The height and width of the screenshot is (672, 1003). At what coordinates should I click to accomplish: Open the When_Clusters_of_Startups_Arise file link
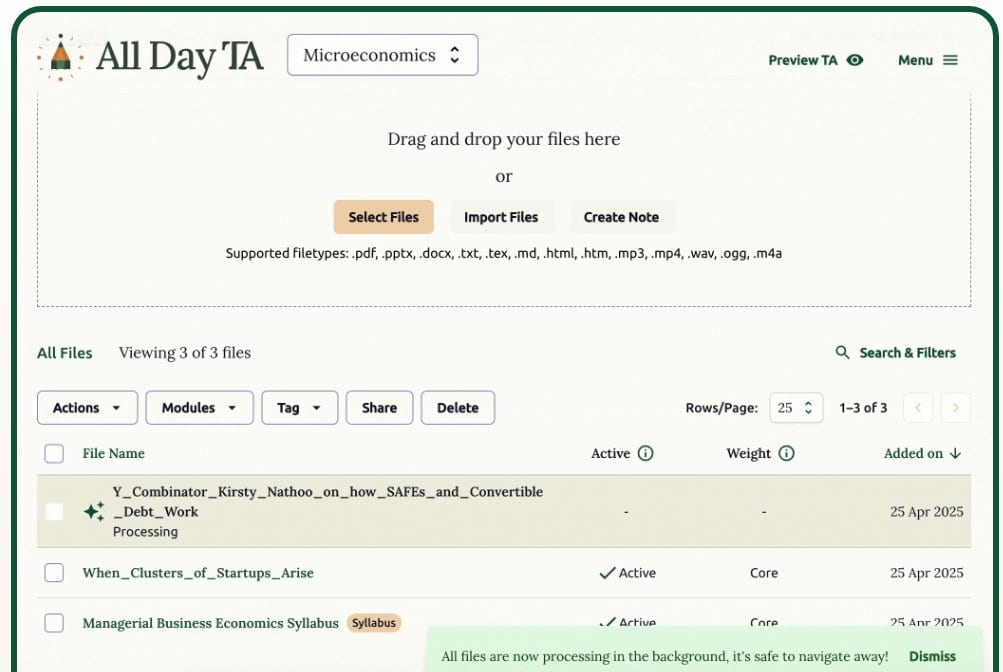198,573
